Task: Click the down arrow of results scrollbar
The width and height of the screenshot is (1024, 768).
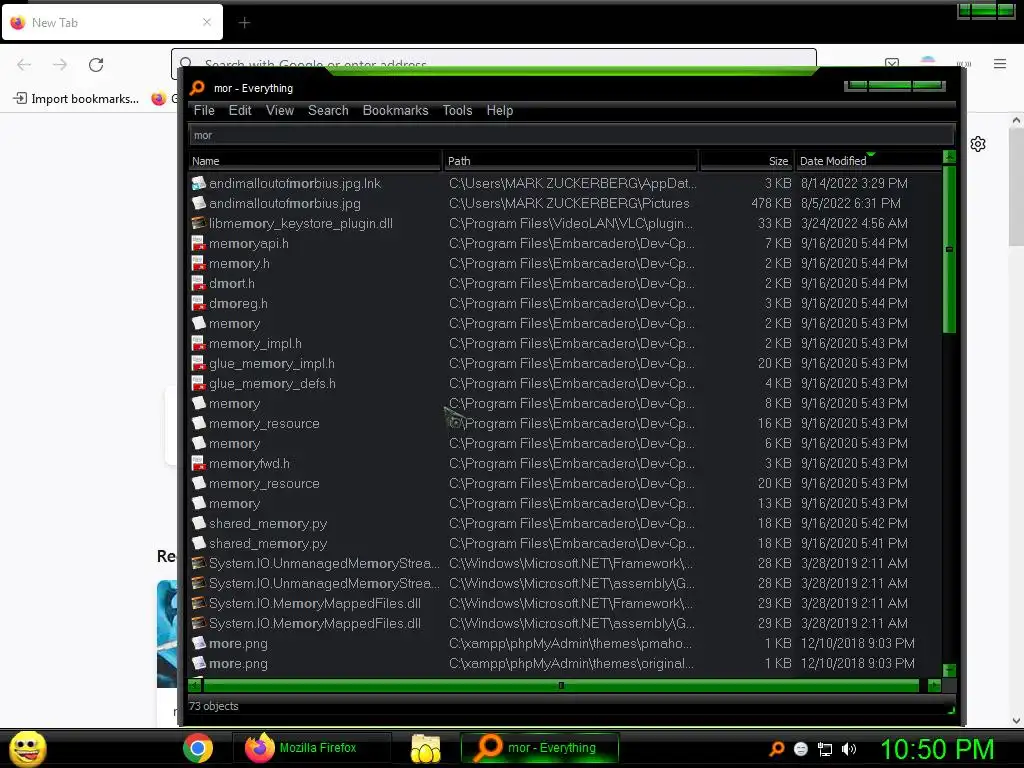Action: point(950,670)
